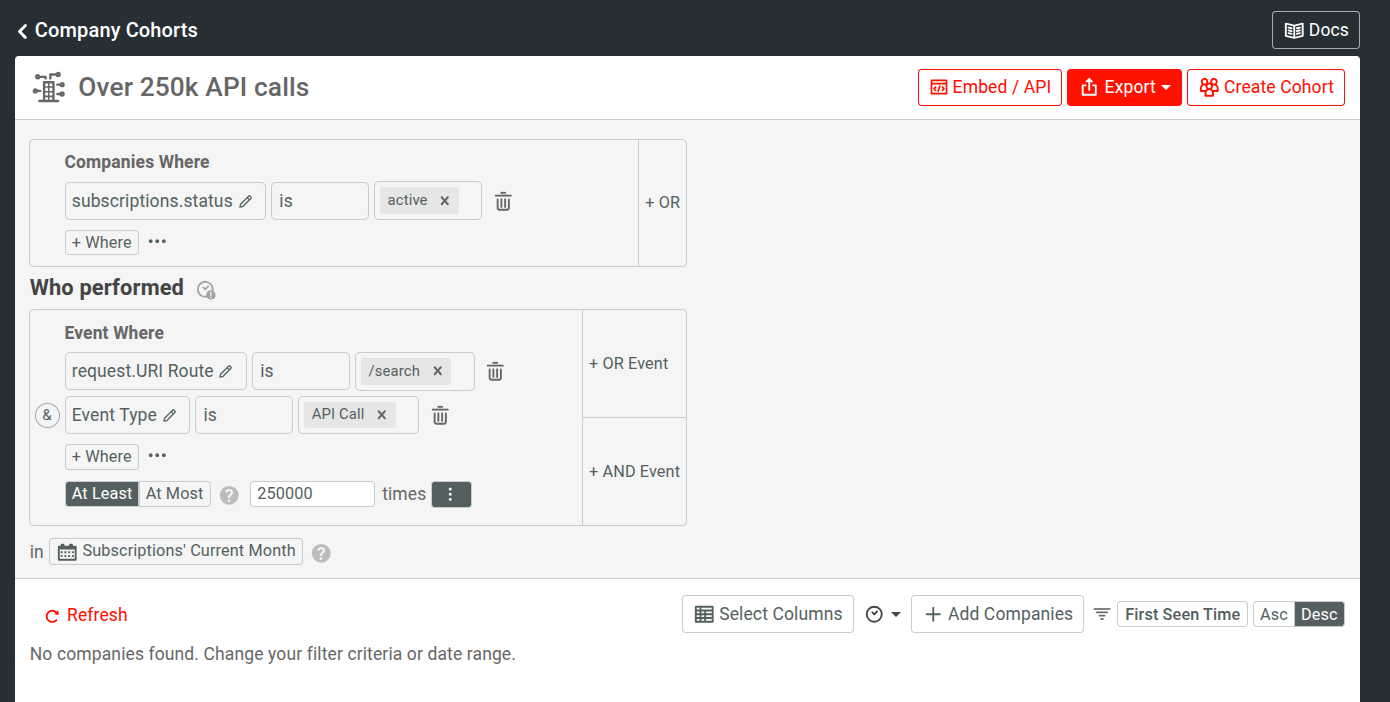Click the help icon beside the date range
This screenshot has height=702, width=1390.
click(x=321, y=551)
